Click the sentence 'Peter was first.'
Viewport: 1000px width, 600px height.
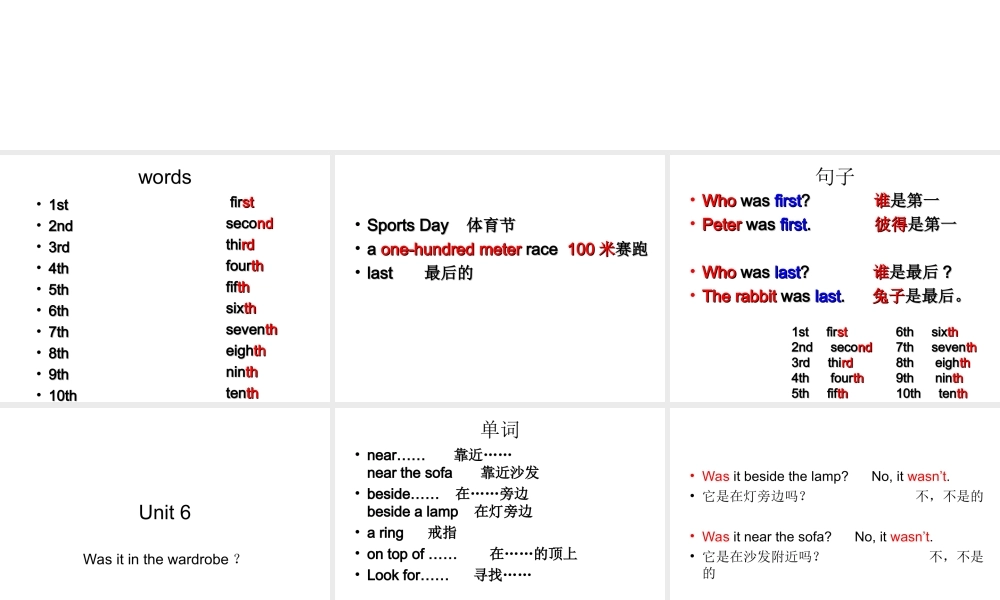click(756, 224)
